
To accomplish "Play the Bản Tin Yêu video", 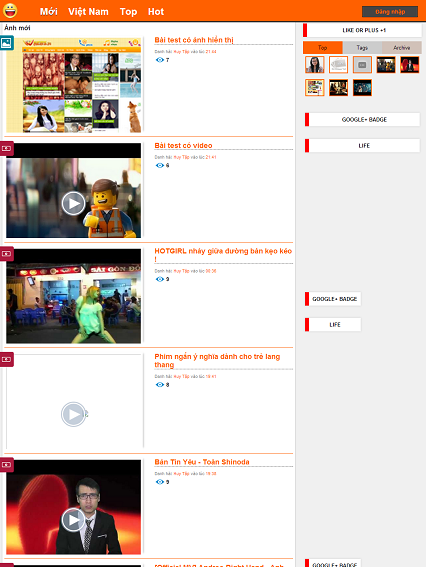I will [73, 520].
